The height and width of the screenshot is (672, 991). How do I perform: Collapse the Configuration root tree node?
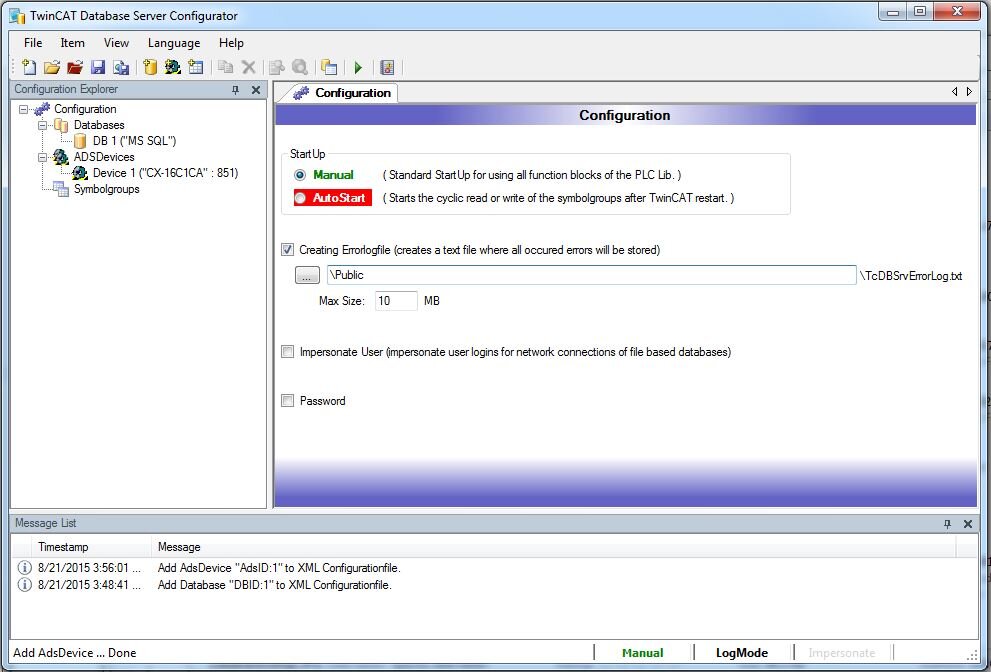pyautogui.click(x=23, y=109)
